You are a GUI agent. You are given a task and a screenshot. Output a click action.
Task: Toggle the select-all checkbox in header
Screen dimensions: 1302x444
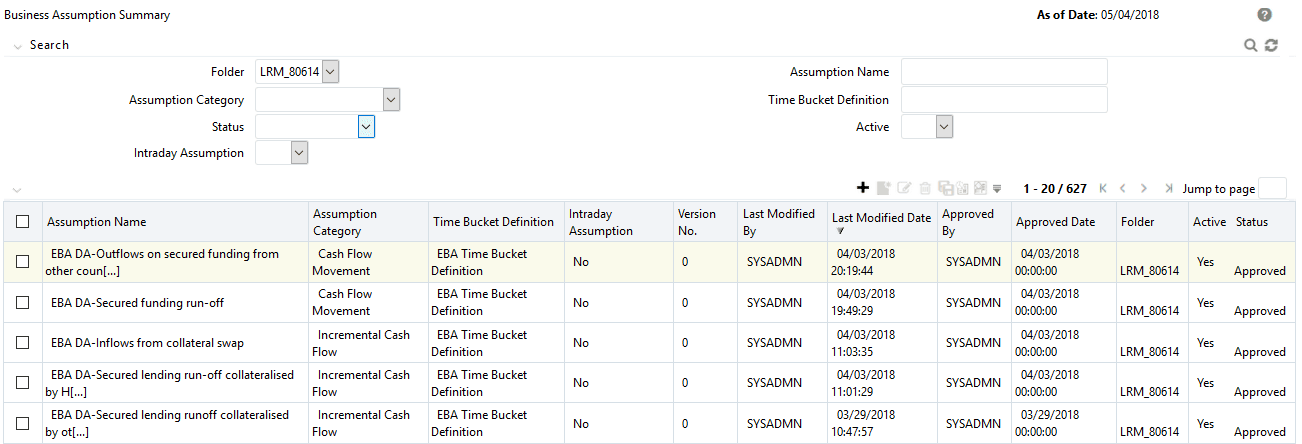coord(23,222)
